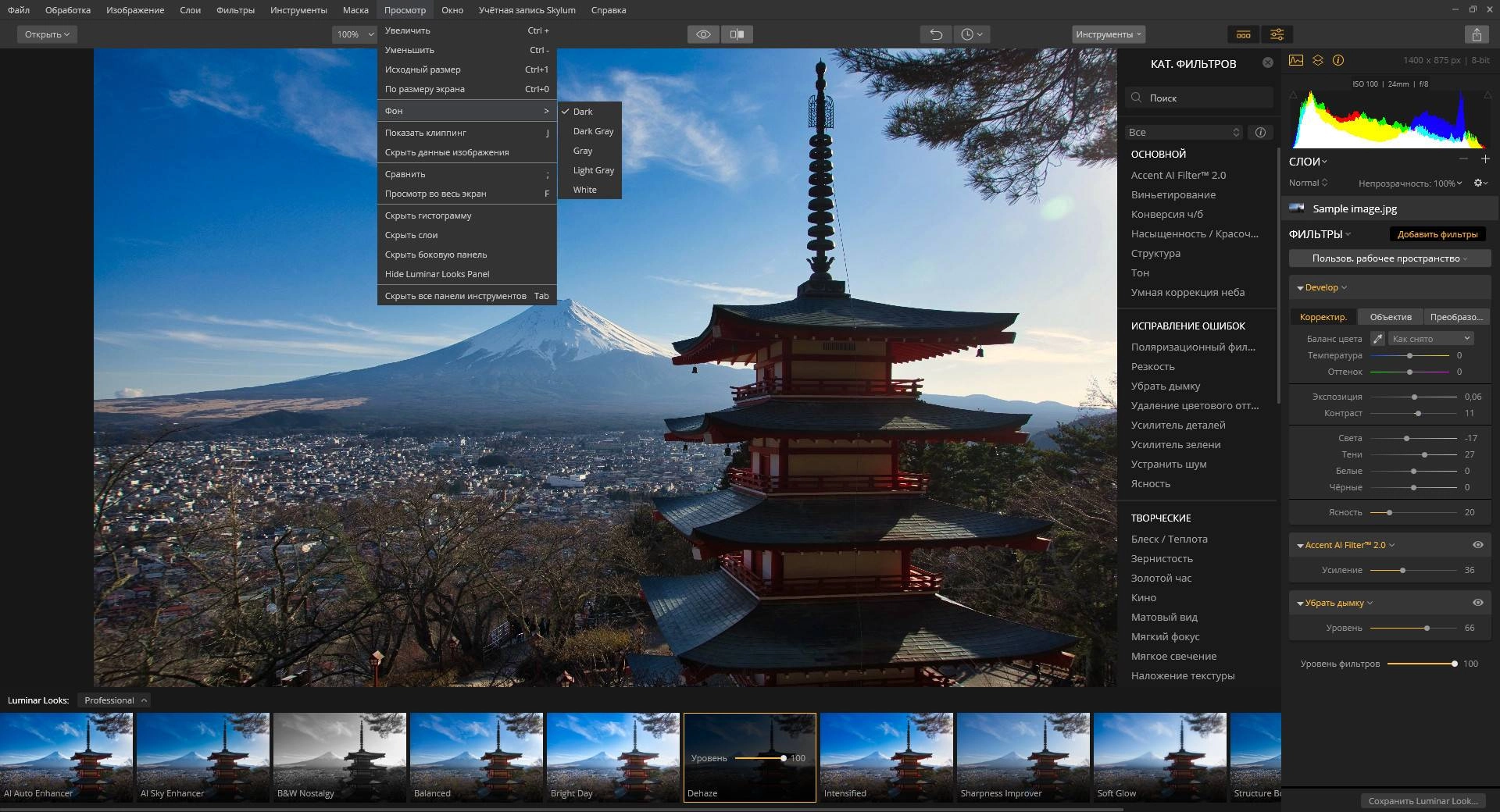1500x812 pixels.
Task: Toggle visibility of Accent AI Filter 2.0
Action: (x=1478, y=545)
